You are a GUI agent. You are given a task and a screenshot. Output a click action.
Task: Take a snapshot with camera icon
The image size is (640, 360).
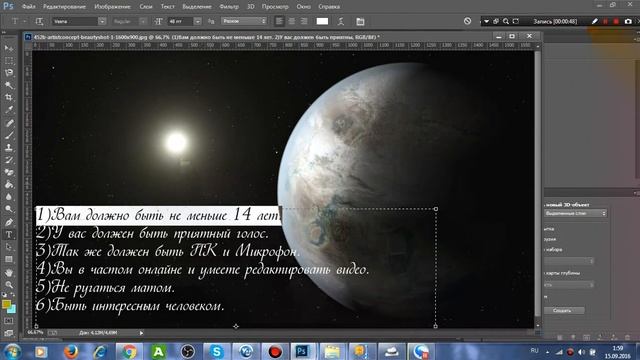tap(628, 21)
